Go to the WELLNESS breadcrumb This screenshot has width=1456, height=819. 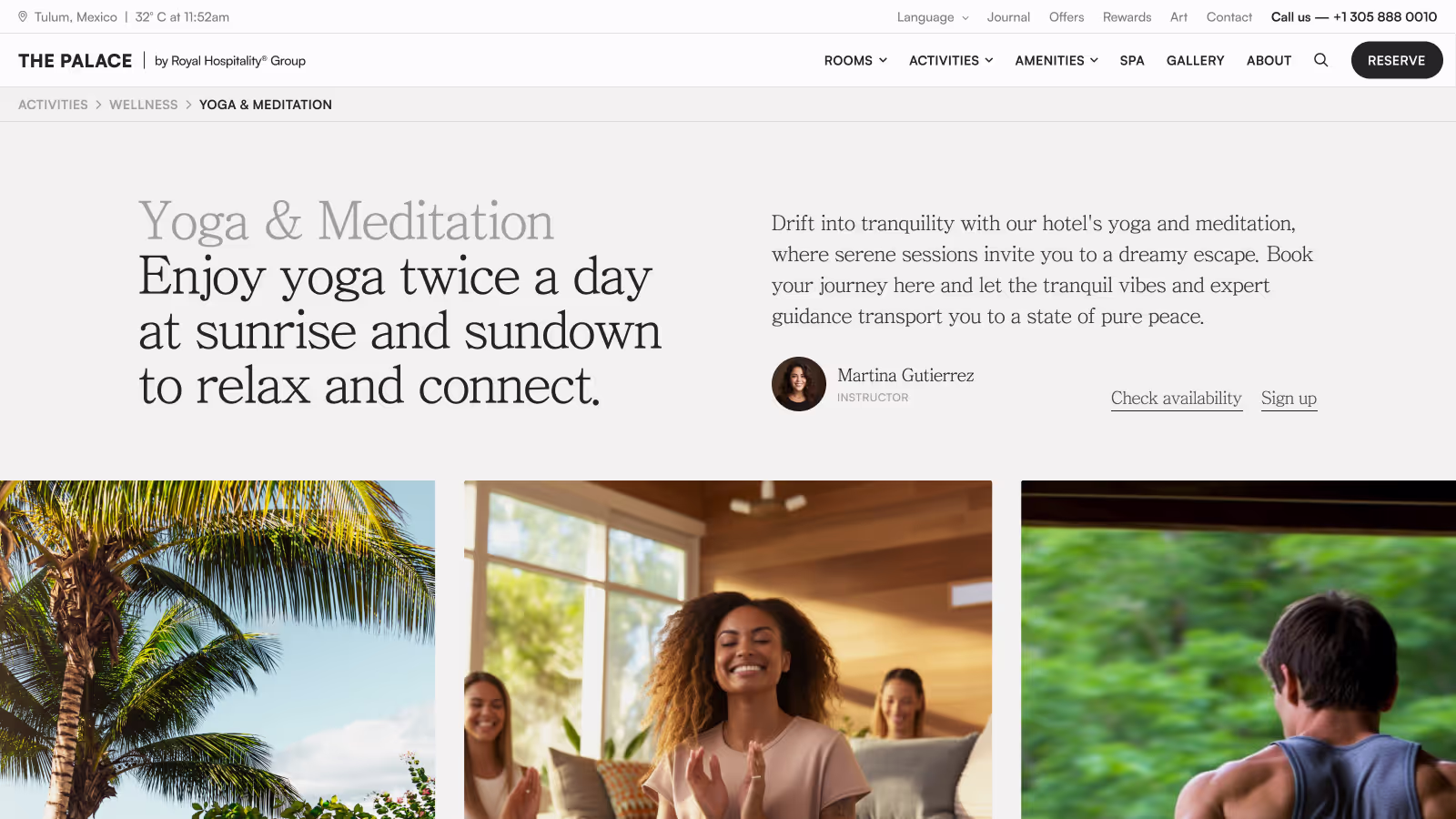(144, 105)
